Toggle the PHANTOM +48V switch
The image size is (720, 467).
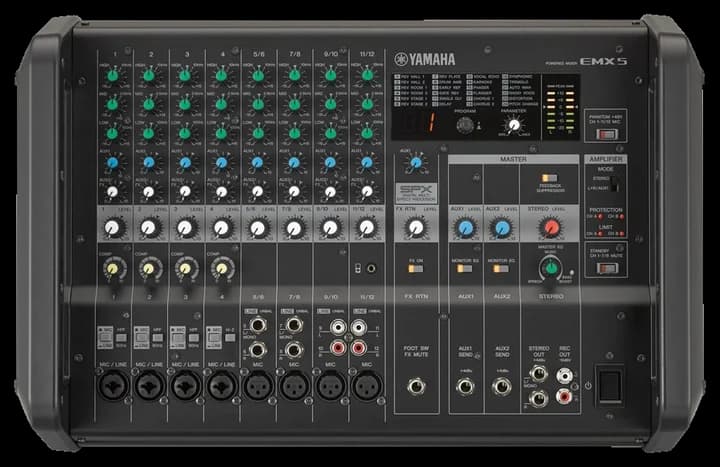[606, 134]
